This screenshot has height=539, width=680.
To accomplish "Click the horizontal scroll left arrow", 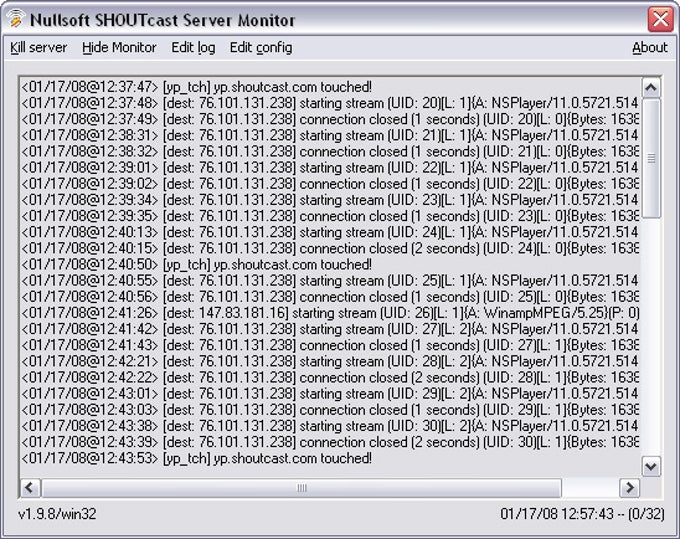I will (x=30, y=488).
